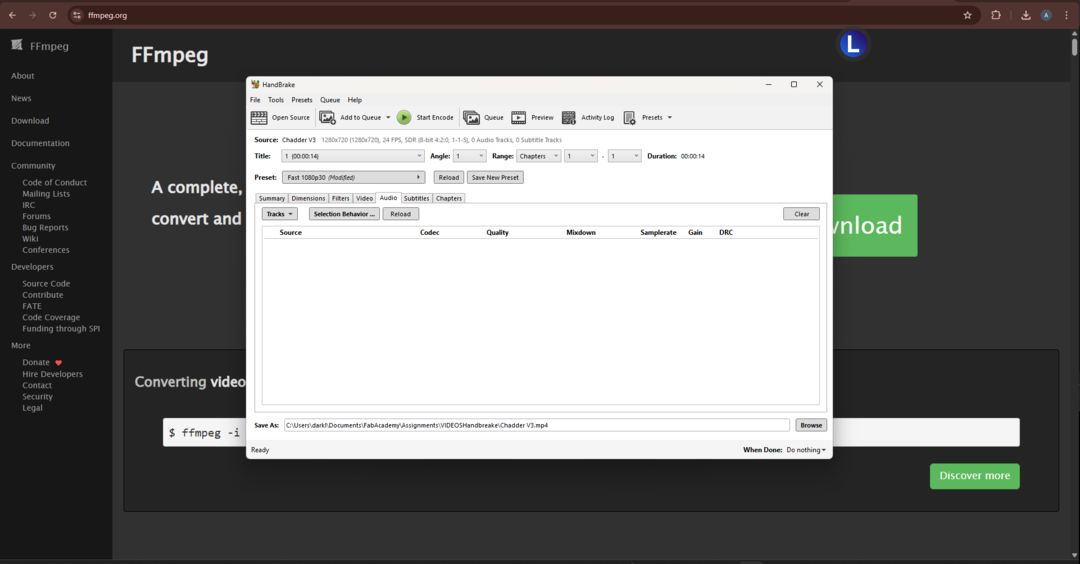Bookmark this page with the star icon
The image size is (1080, 564).
point(967,15)
